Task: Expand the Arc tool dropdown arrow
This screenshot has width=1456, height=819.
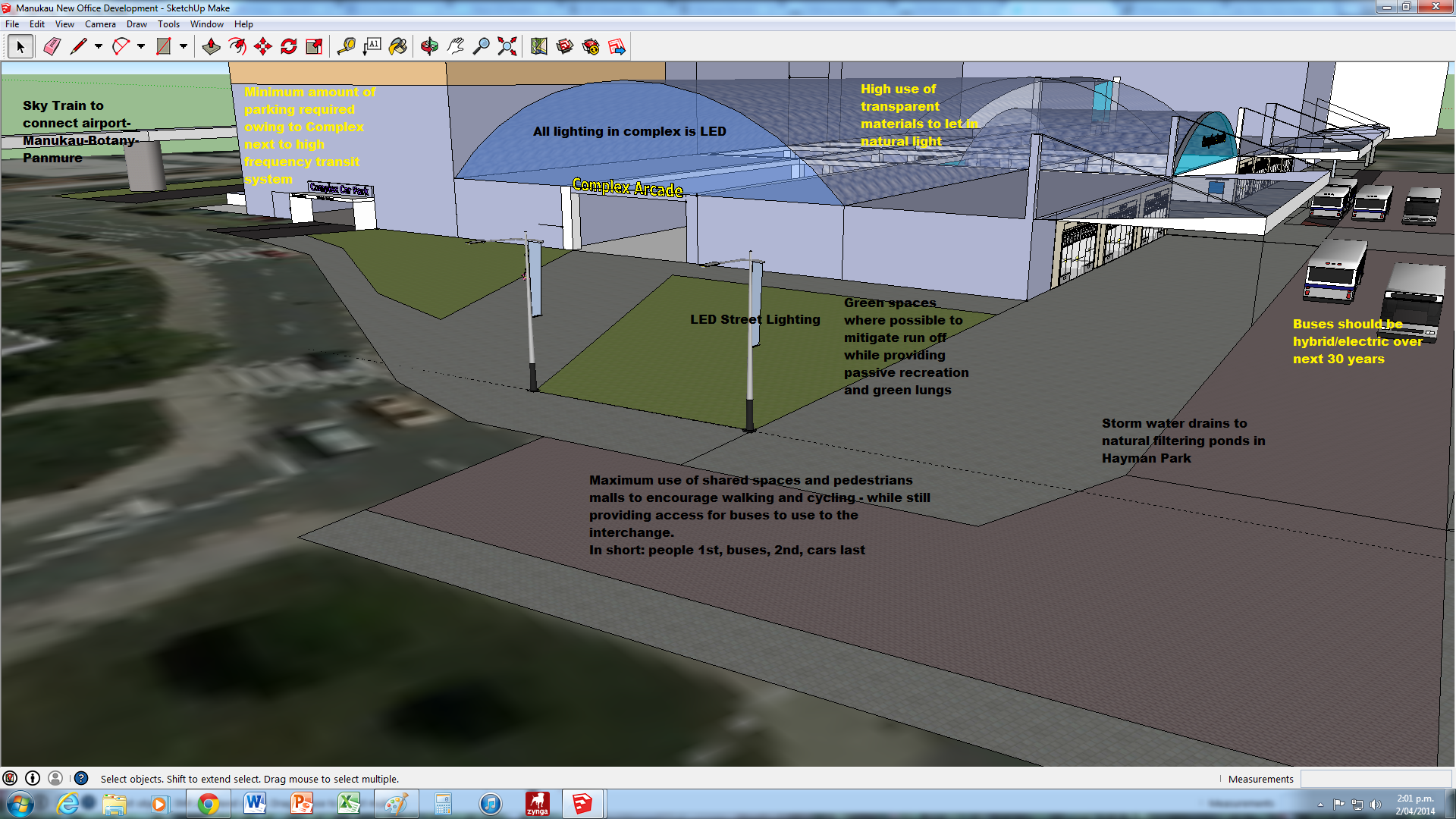Action: pyautogui.click(x=141, y=46)
